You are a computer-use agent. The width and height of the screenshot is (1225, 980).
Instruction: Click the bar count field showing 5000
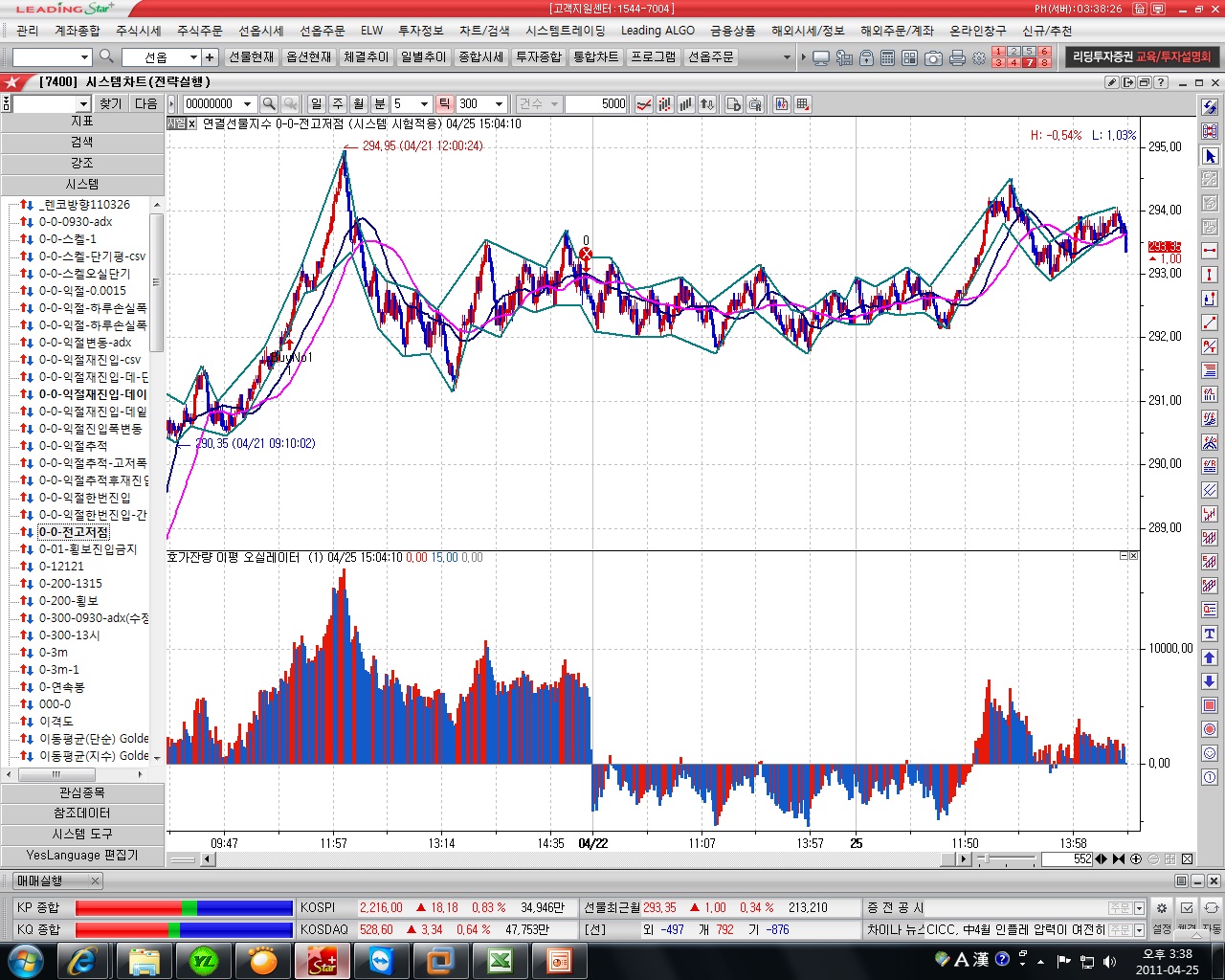point(596,103)
